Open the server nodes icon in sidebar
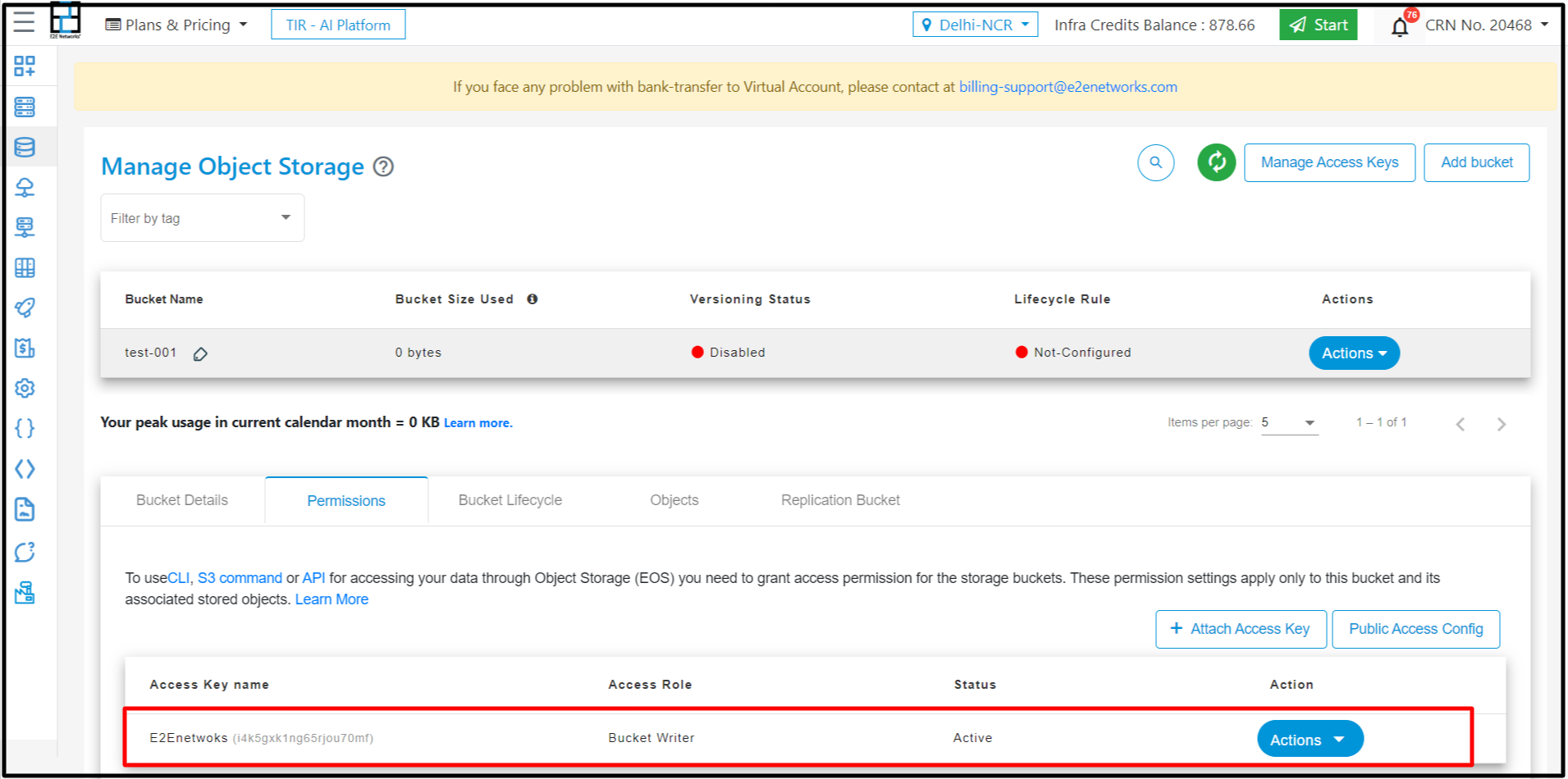 coord(25,107)
